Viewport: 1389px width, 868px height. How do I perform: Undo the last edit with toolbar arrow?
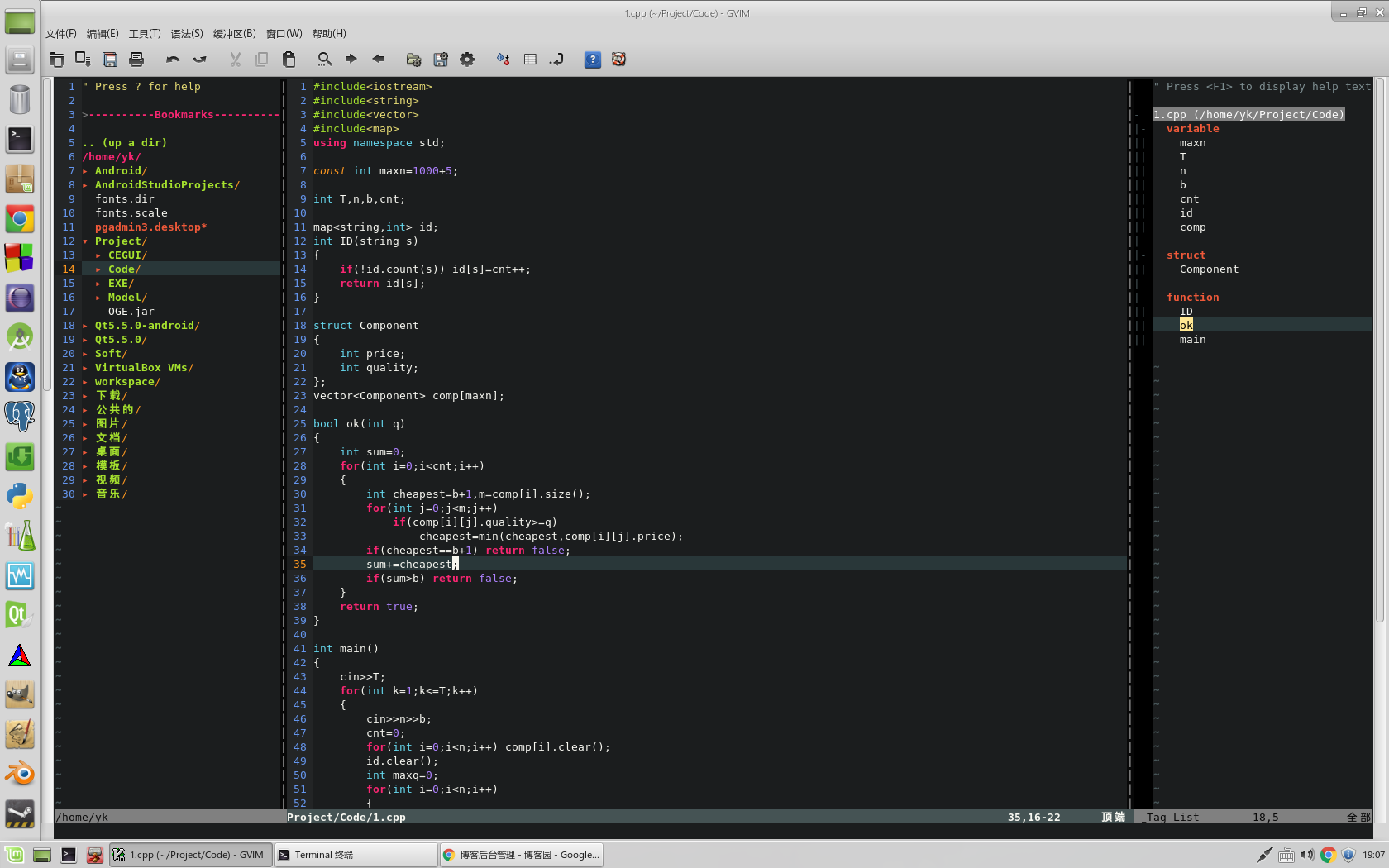tap(172, 60)
